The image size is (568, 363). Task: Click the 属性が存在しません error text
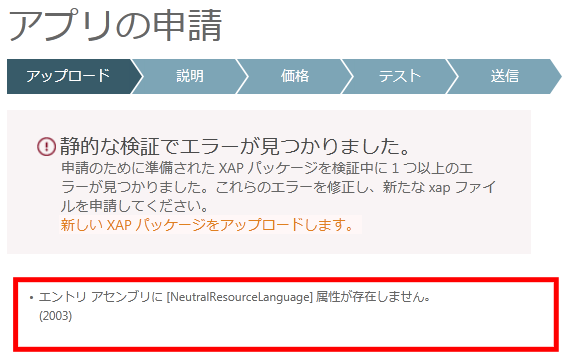pyautogui.click(x=373, y=297)
